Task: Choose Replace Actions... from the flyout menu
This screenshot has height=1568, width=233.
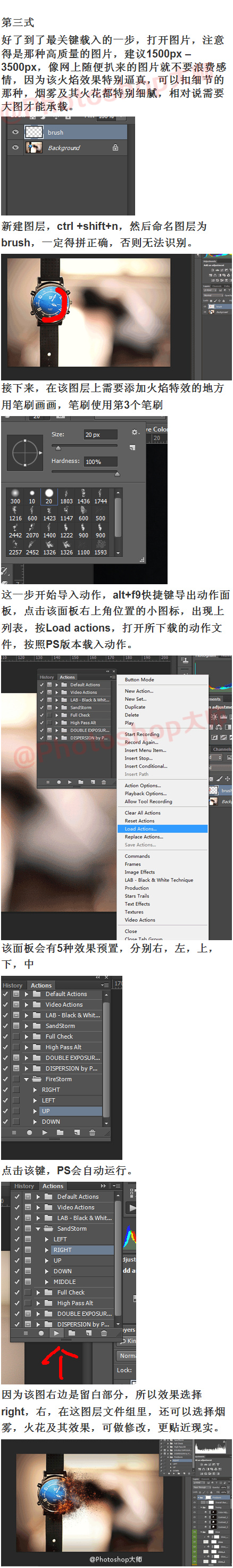Action: click(144, 836)
